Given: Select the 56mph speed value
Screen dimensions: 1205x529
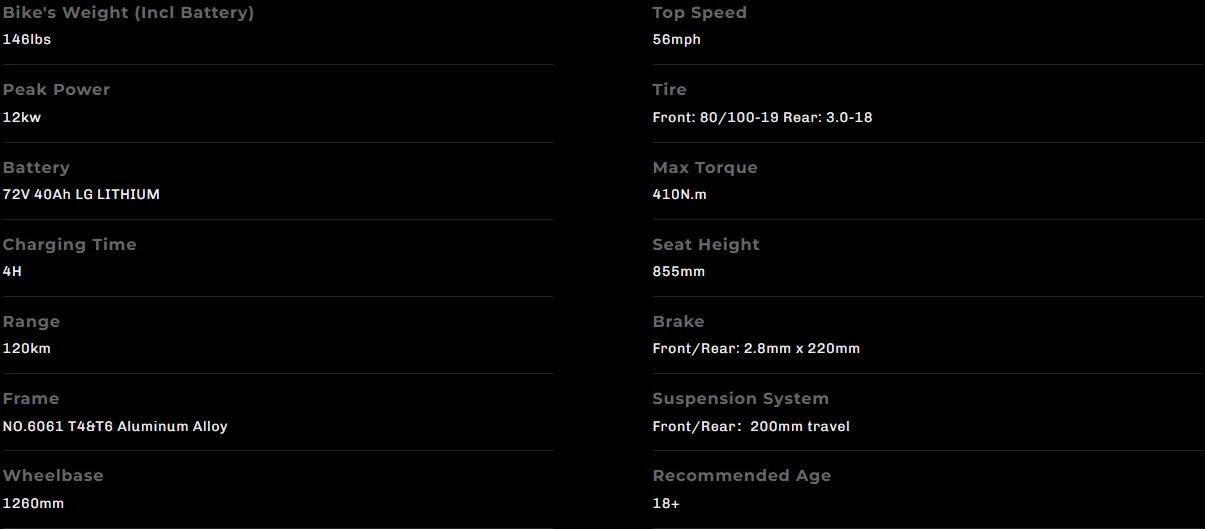Looking at the screenshot, I should pos(677,40).
